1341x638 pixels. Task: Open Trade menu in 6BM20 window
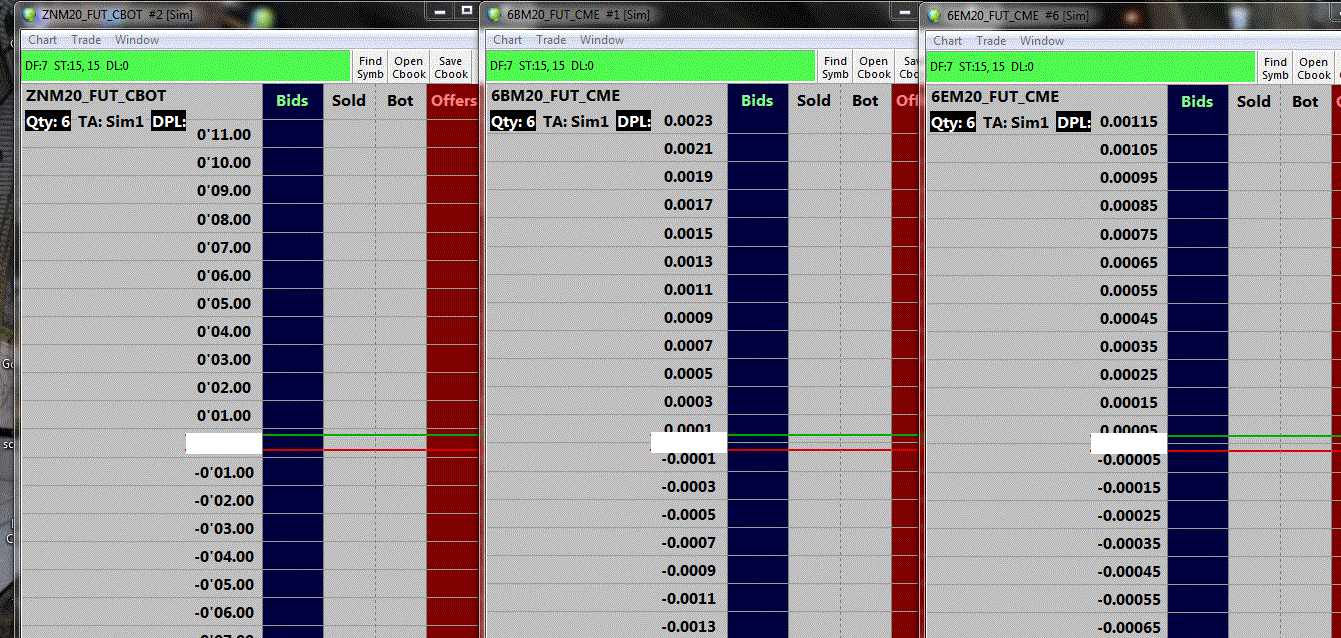pyautogui.click(x=551, y=40)
